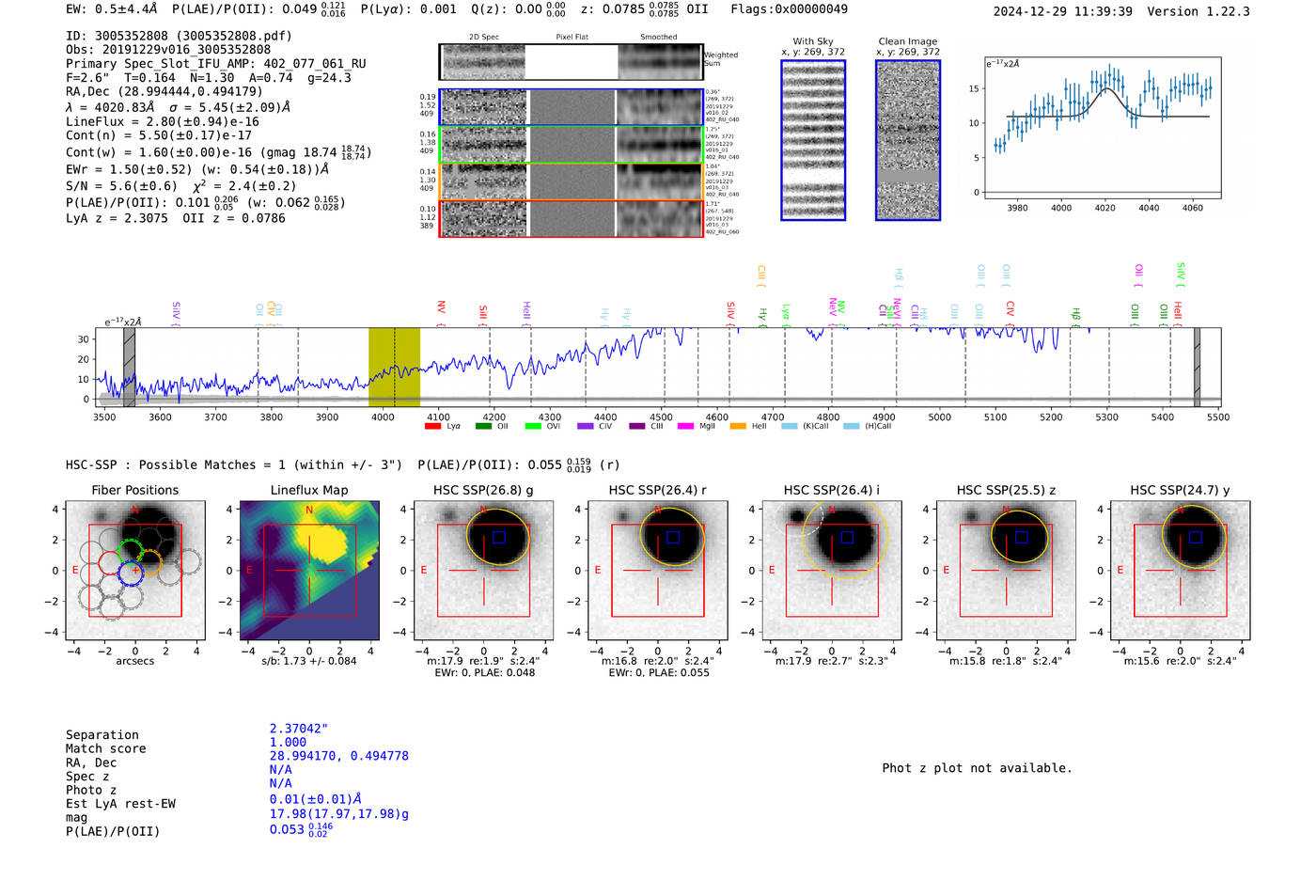The image size is (1316, 896).
Task: Click the hatched gray band near 5460
Action: [x=1197, y=367]
